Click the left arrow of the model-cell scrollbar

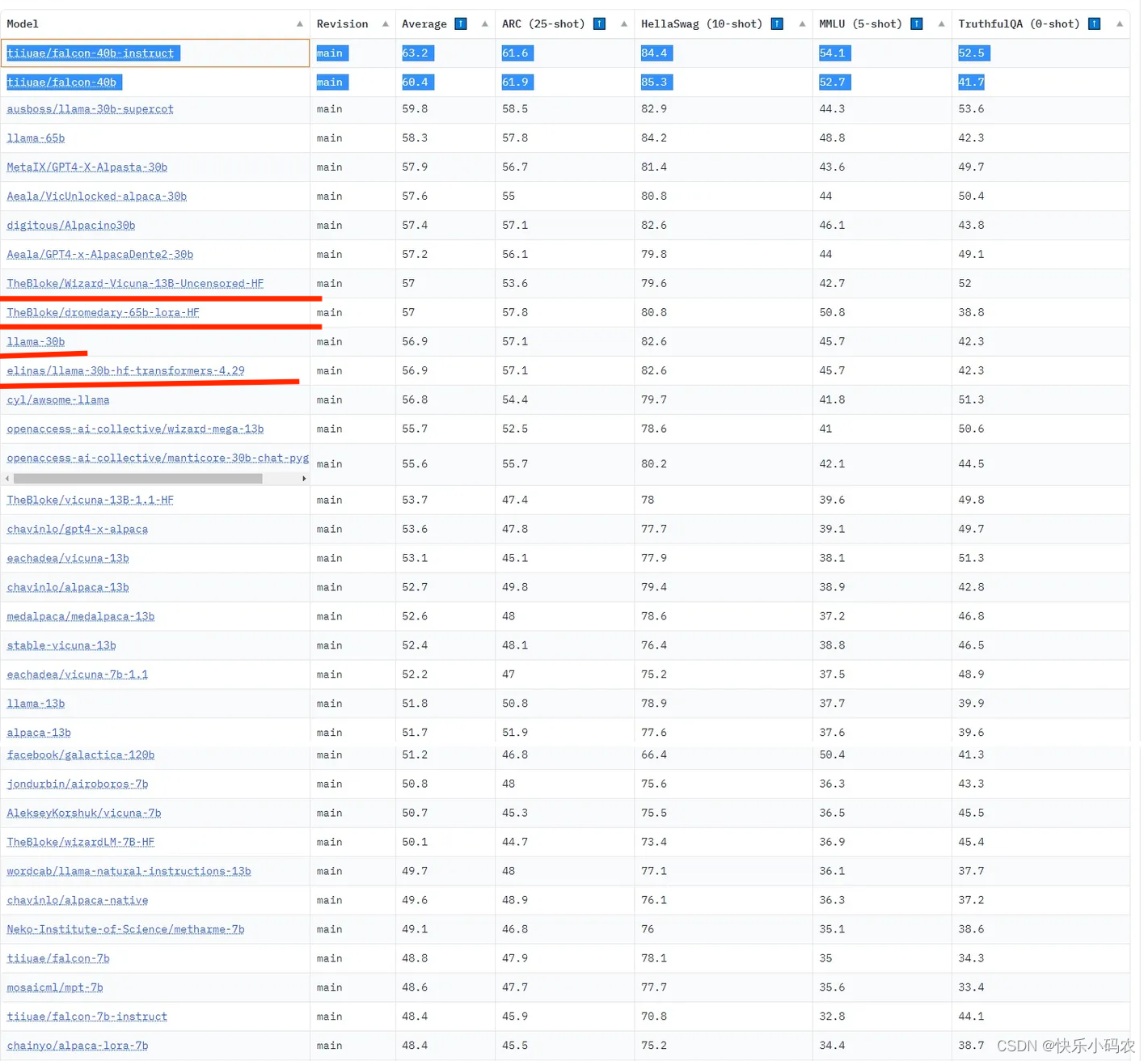click(7, 479)
